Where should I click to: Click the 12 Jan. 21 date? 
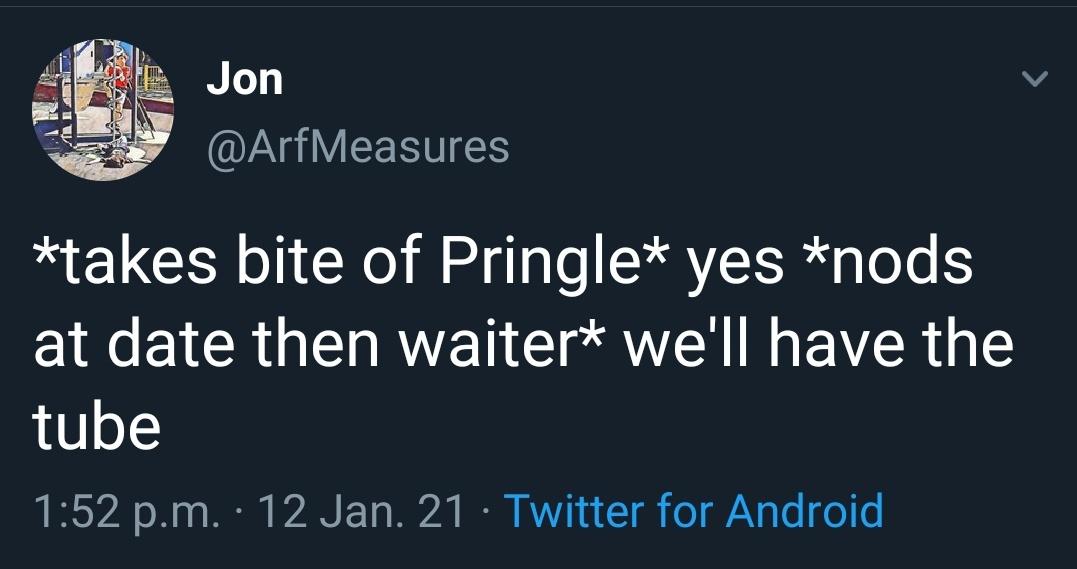(x=361, y=510)
